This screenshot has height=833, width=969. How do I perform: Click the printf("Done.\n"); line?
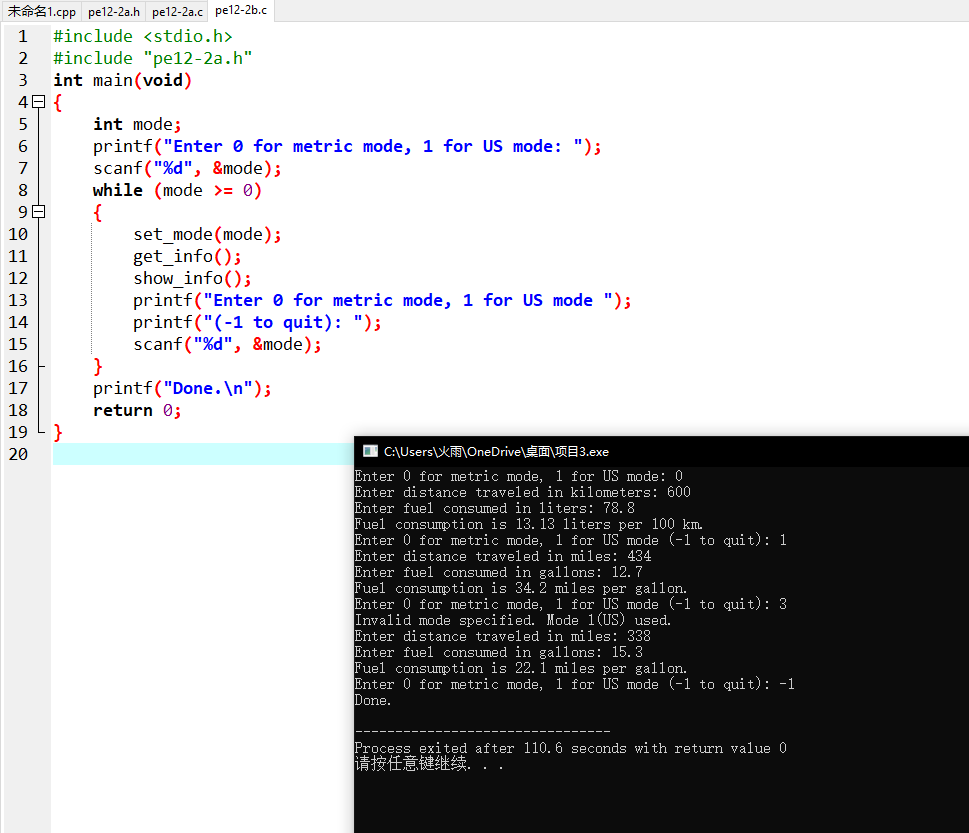point(182,388)
